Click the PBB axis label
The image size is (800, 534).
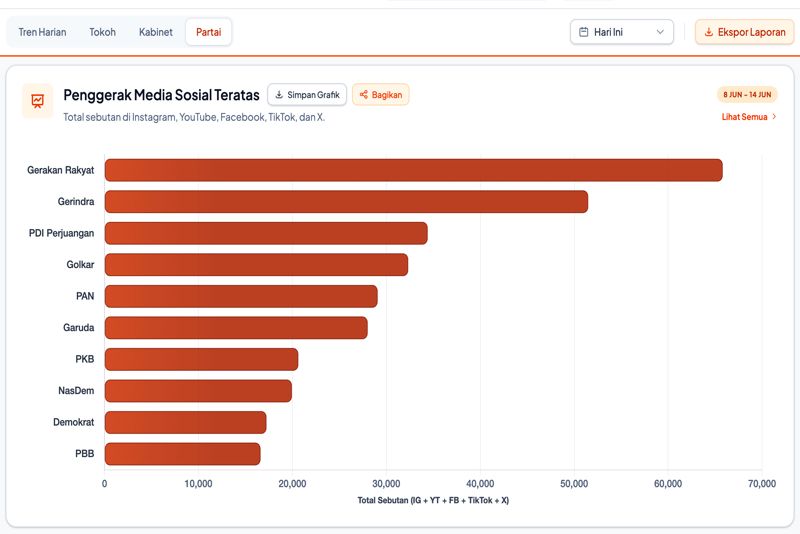point(85,454)
